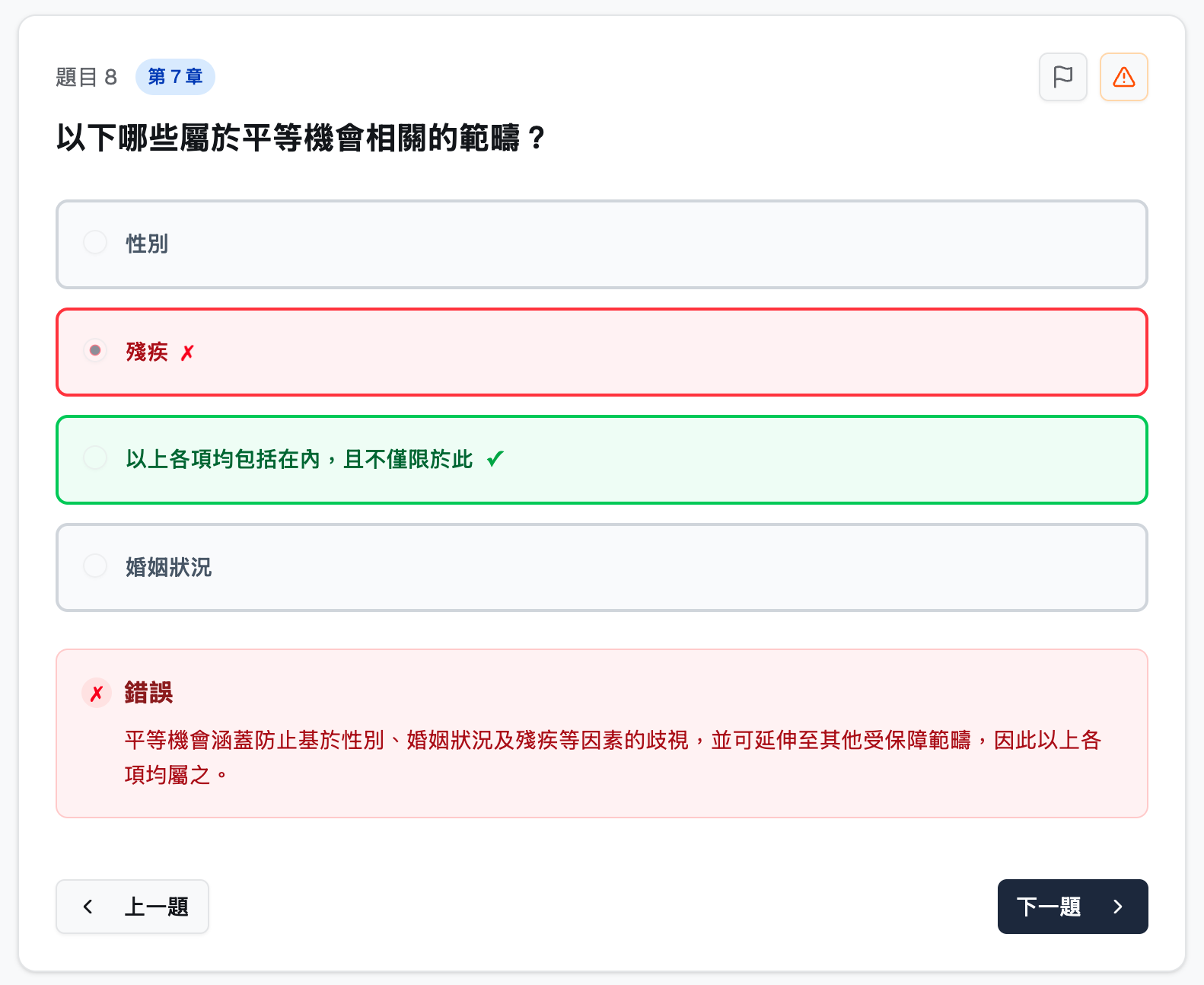
Task: Flag this question with the flag icon
Action: 1063,77
